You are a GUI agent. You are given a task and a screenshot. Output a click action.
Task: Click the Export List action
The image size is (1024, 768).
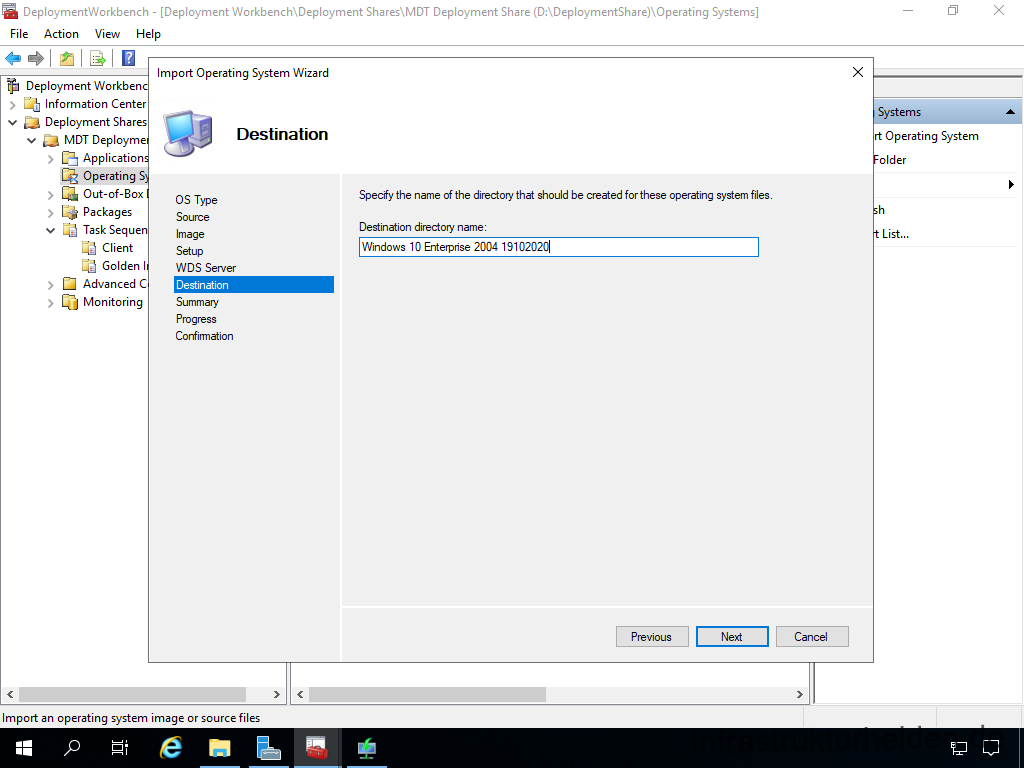coord(891,234)
